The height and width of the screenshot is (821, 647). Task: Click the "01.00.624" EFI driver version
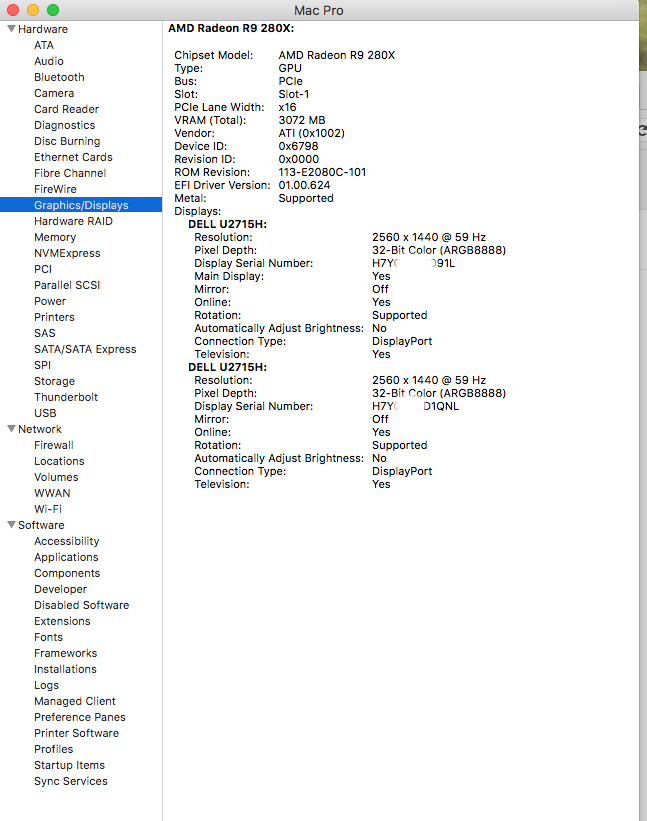[x=304, y=185]
